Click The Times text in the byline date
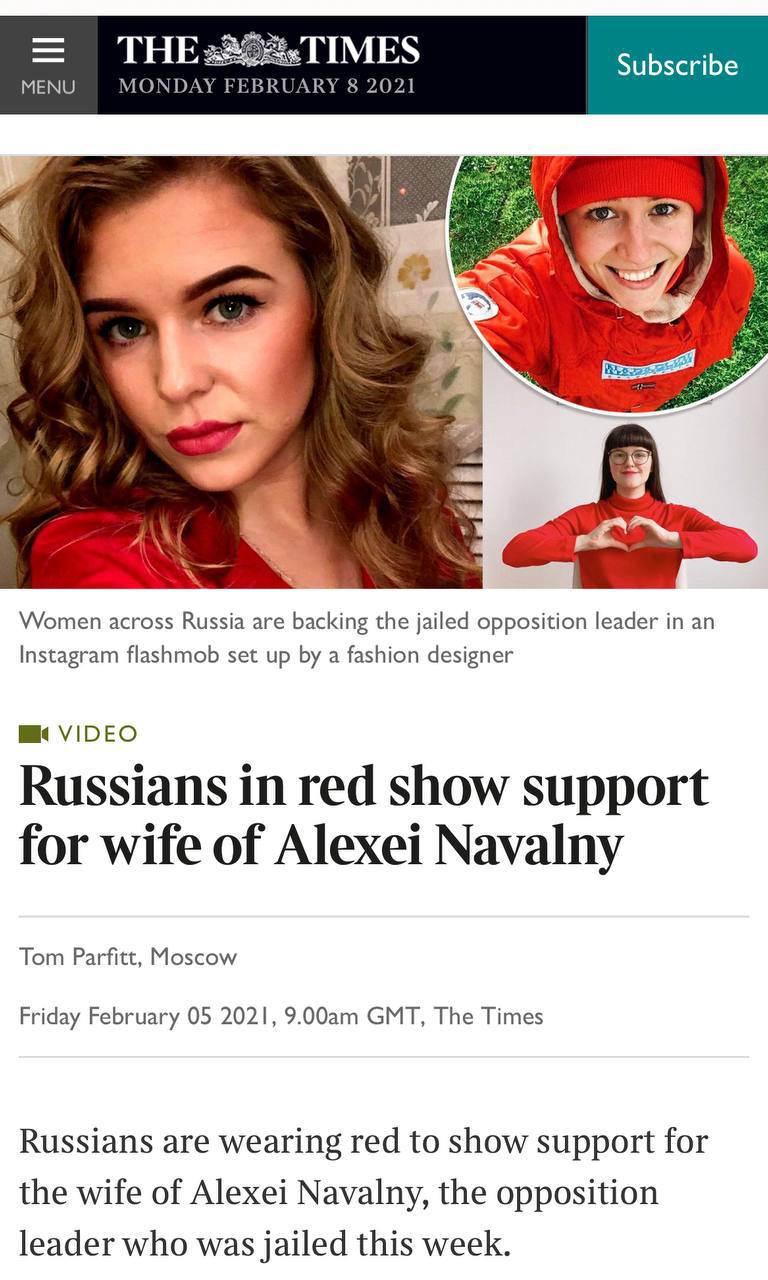The height and width of the screenshot is (1280, 768). coord(489,1016)
